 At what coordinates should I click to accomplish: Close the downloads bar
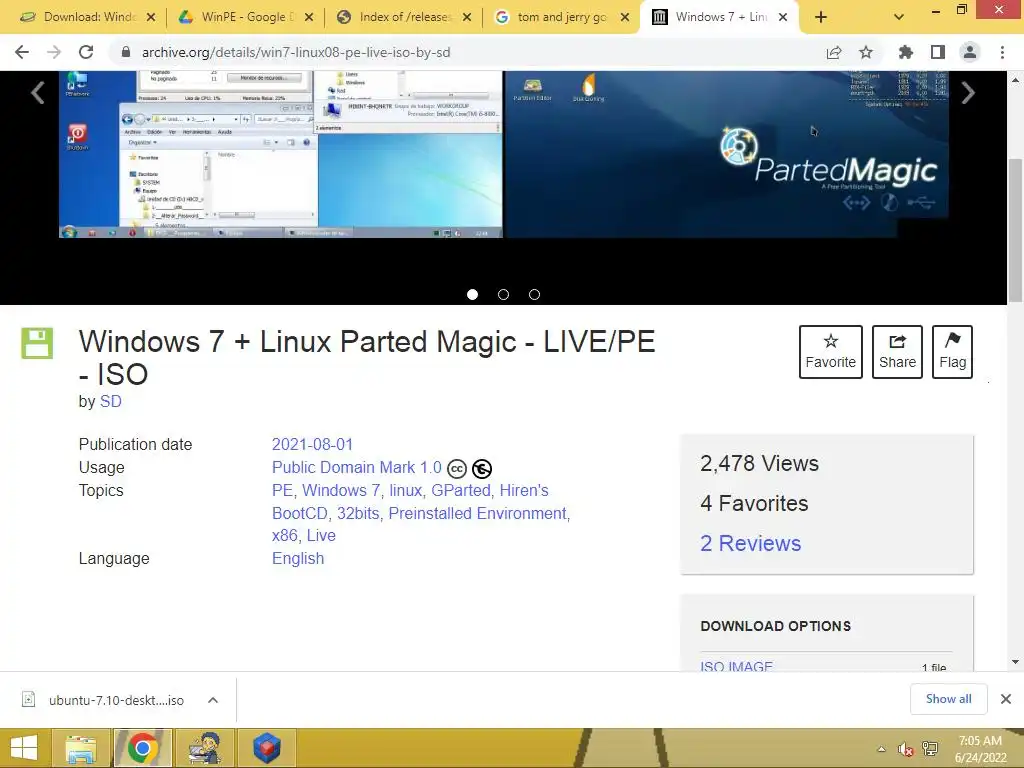(x=1006, y=699)
